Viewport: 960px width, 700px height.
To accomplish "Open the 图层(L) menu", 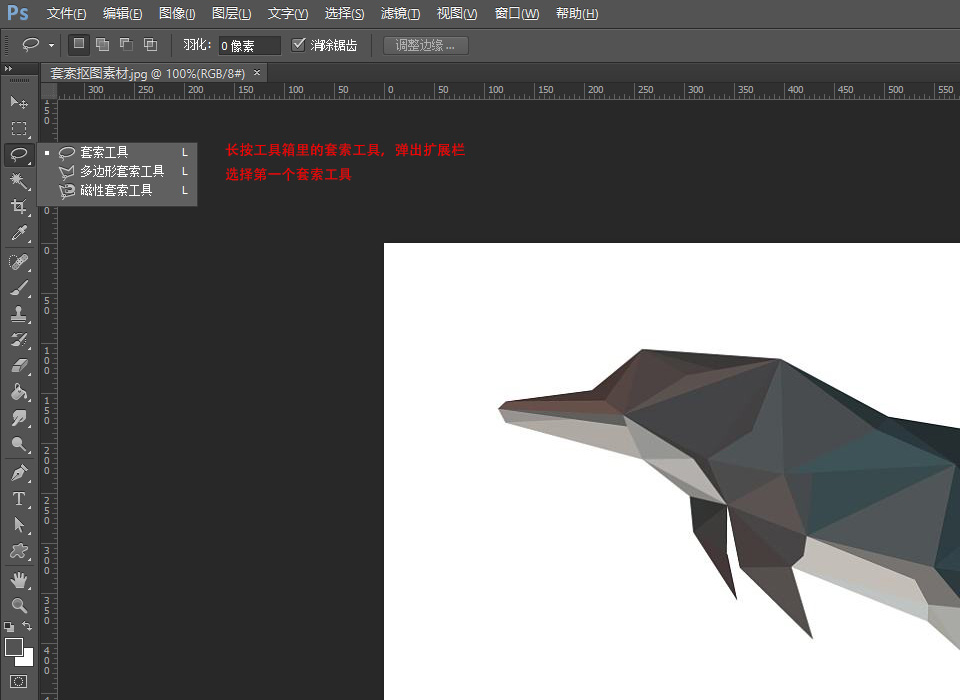I will click(x=232, y=14).
